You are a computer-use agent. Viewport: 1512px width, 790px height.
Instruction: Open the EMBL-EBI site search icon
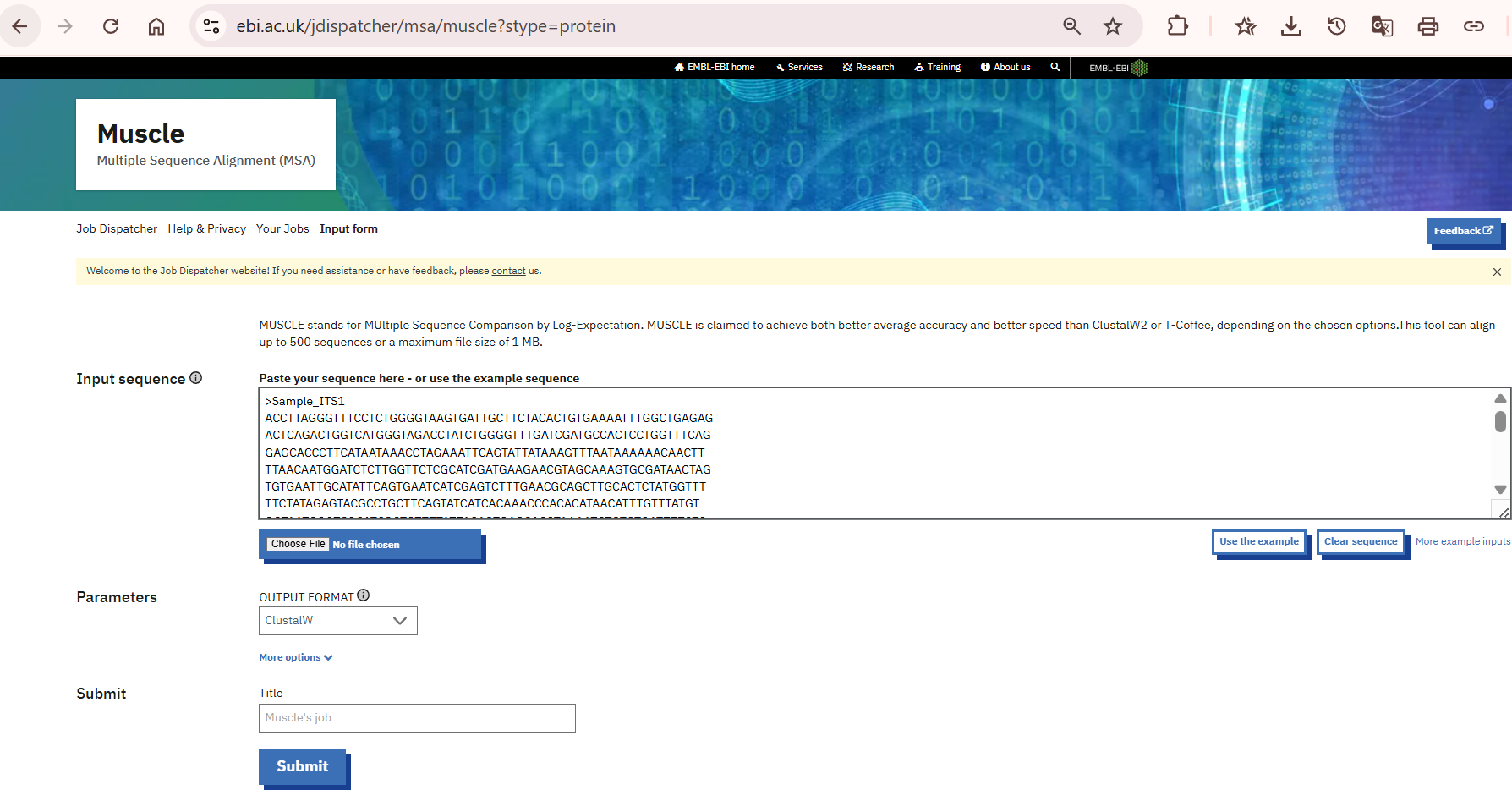1055,67
